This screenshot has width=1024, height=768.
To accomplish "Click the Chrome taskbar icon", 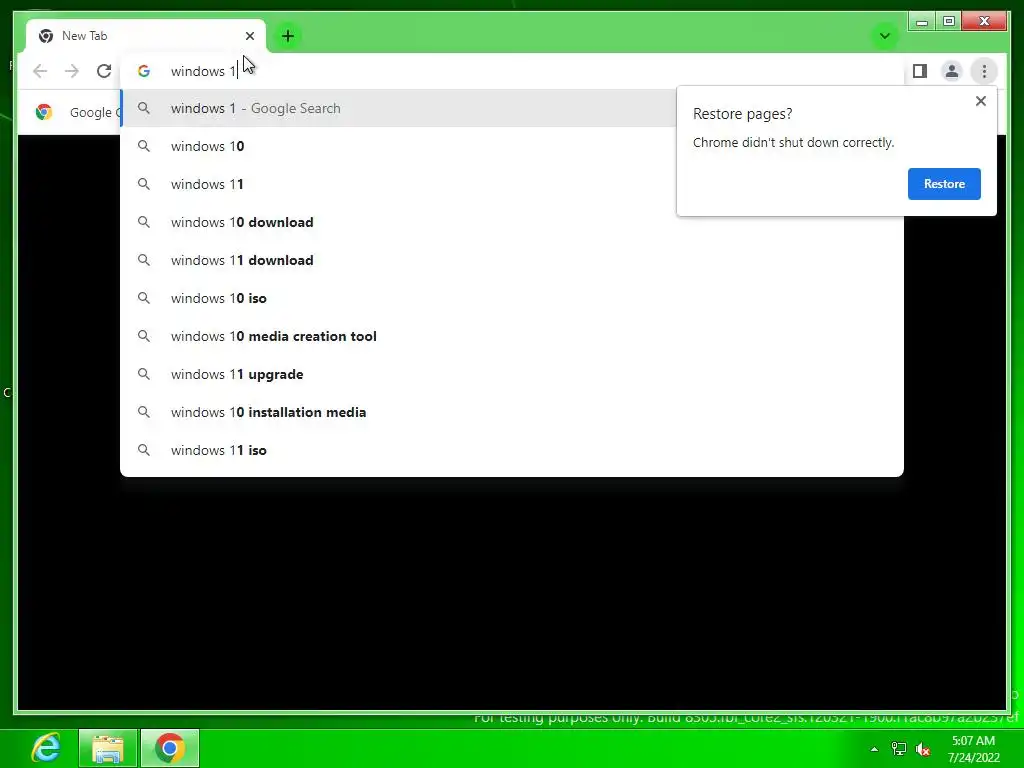I will [x=170, y=748].
